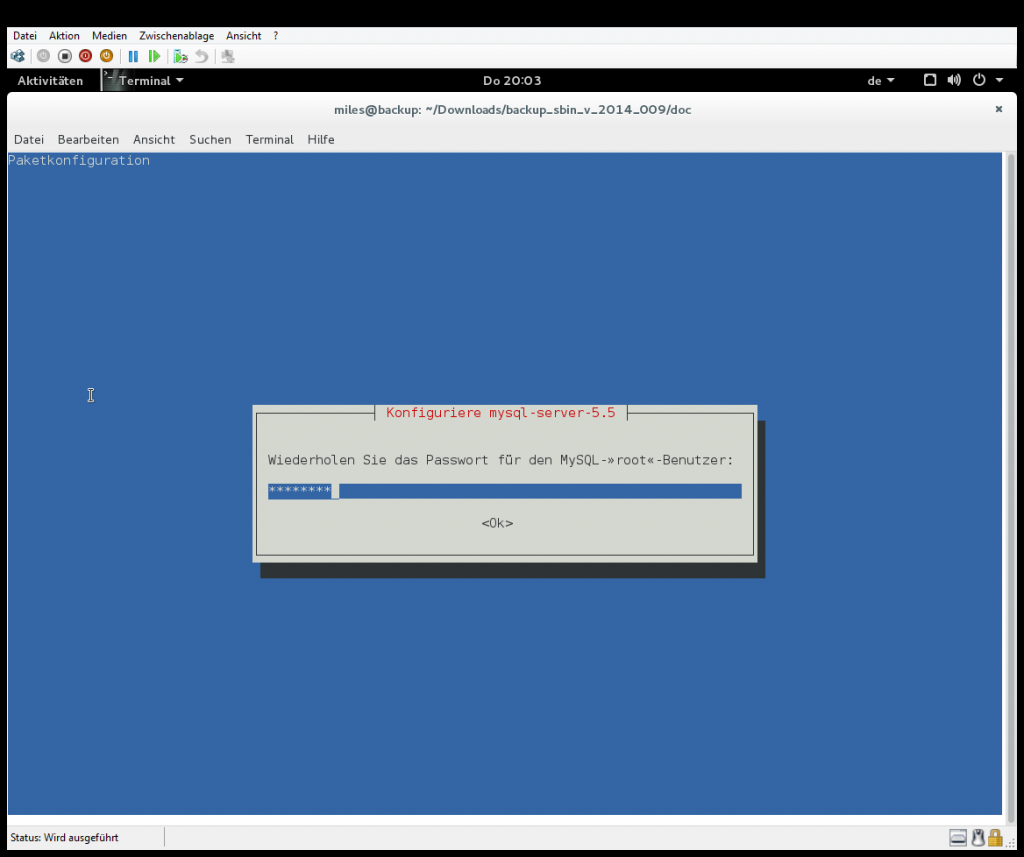This screenshot has width=1024, height=857.
Task: Click the keyboard icon in status bar
Action: coord(957,837)
